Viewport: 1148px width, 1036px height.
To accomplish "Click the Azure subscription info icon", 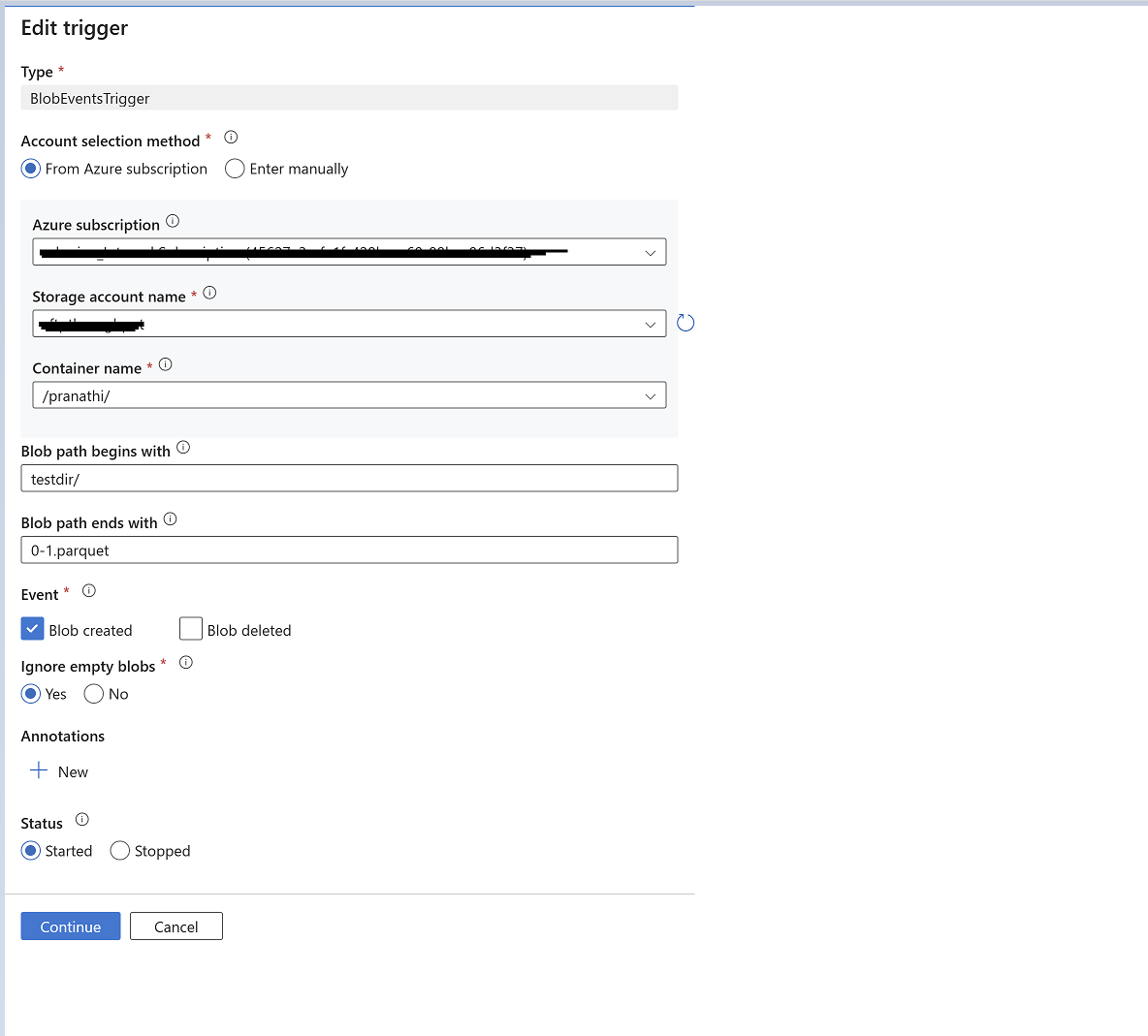I will (173, 221).
